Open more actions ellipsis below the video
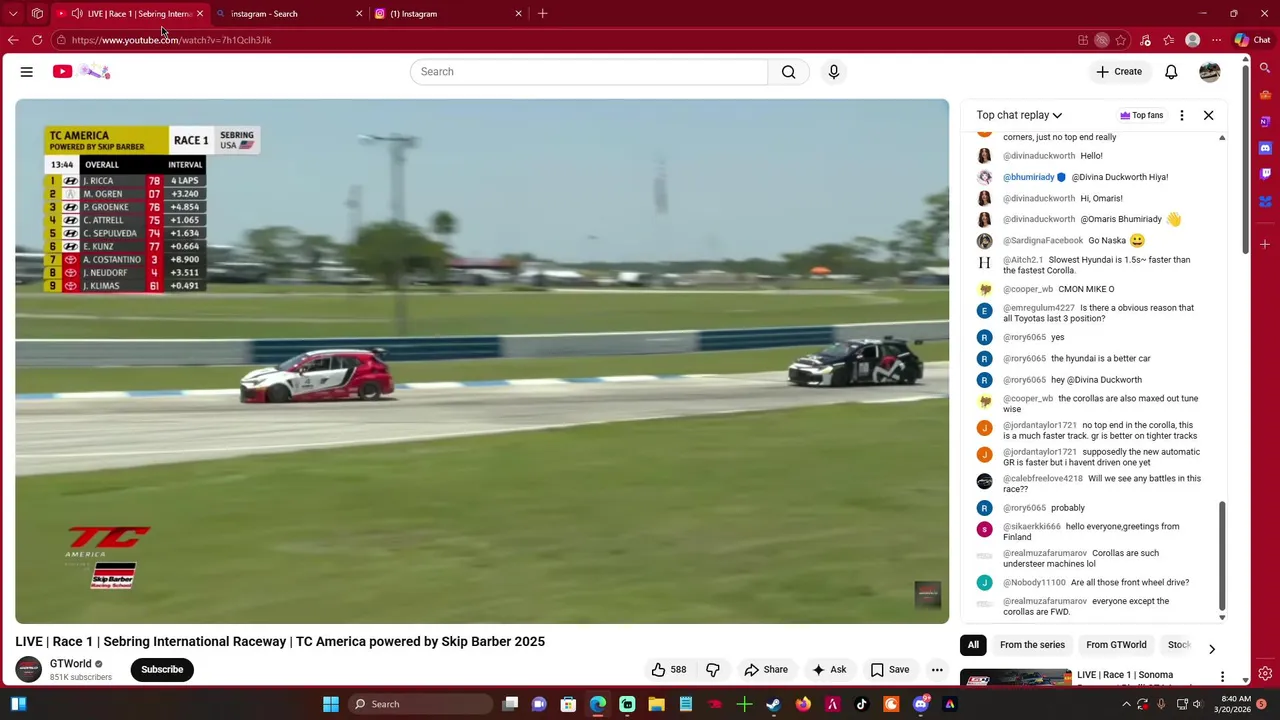This screenshot has height=720, width=1280. pos(937,670)
